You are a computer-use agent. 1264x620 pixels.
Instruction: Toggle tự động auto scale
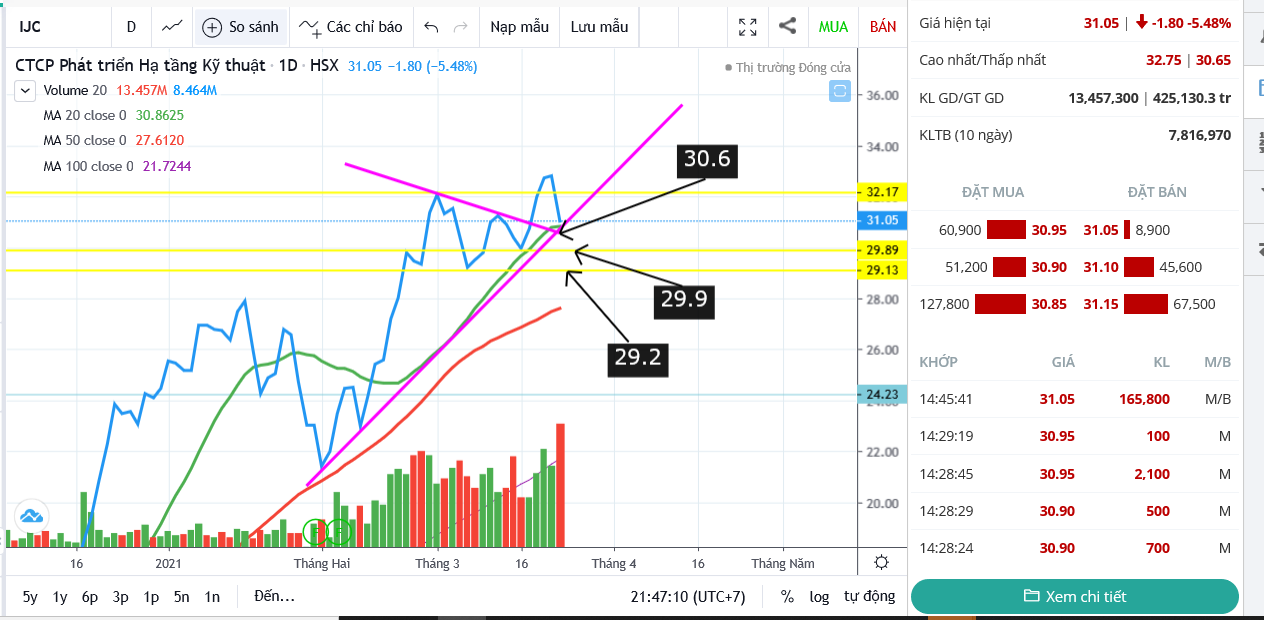click(869, 597)
